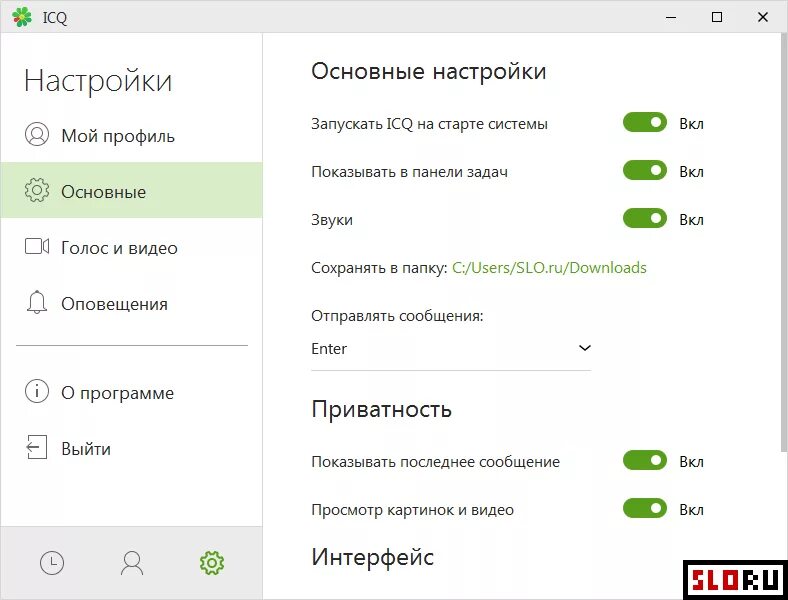Select Основные settings section
The width and height of the screenshot is (788, 600).
[x=131, y=190]
